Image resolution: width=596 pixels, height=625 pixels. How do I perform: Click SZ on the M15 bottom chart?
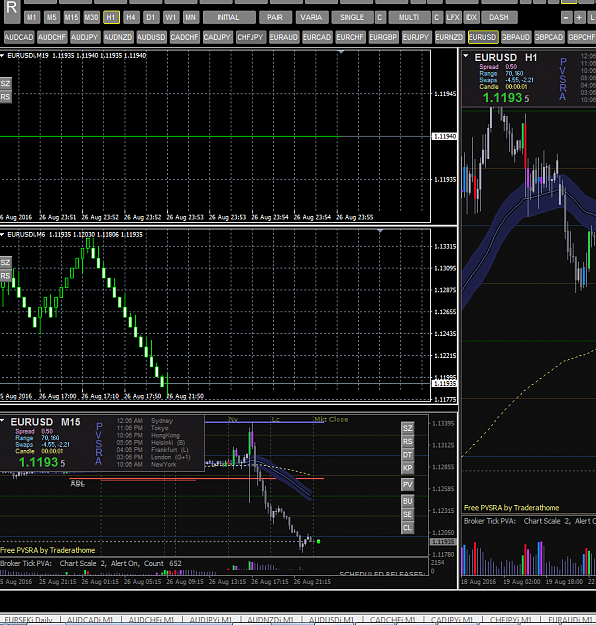coord(407,428)
